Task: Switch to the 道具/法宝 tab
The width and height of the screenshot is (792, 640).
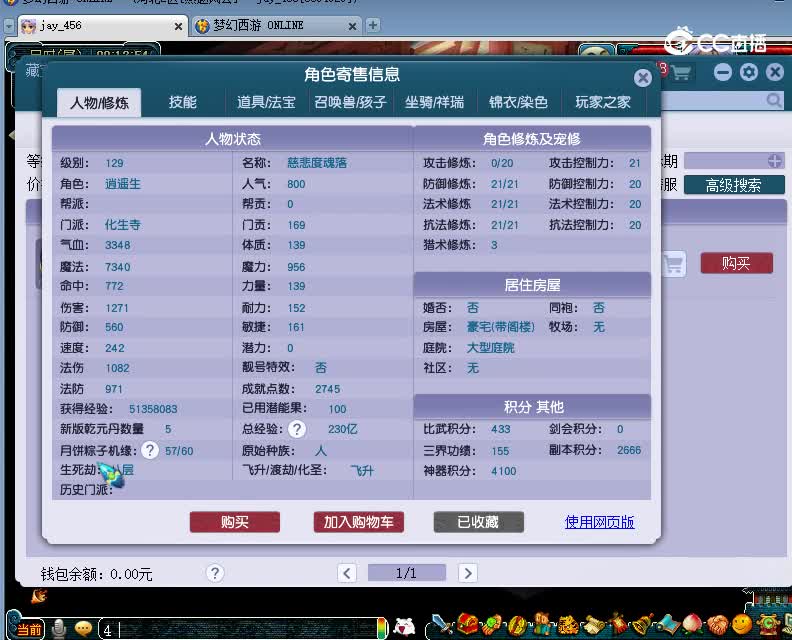Action: pyautogui.click(x=266, y=103)
